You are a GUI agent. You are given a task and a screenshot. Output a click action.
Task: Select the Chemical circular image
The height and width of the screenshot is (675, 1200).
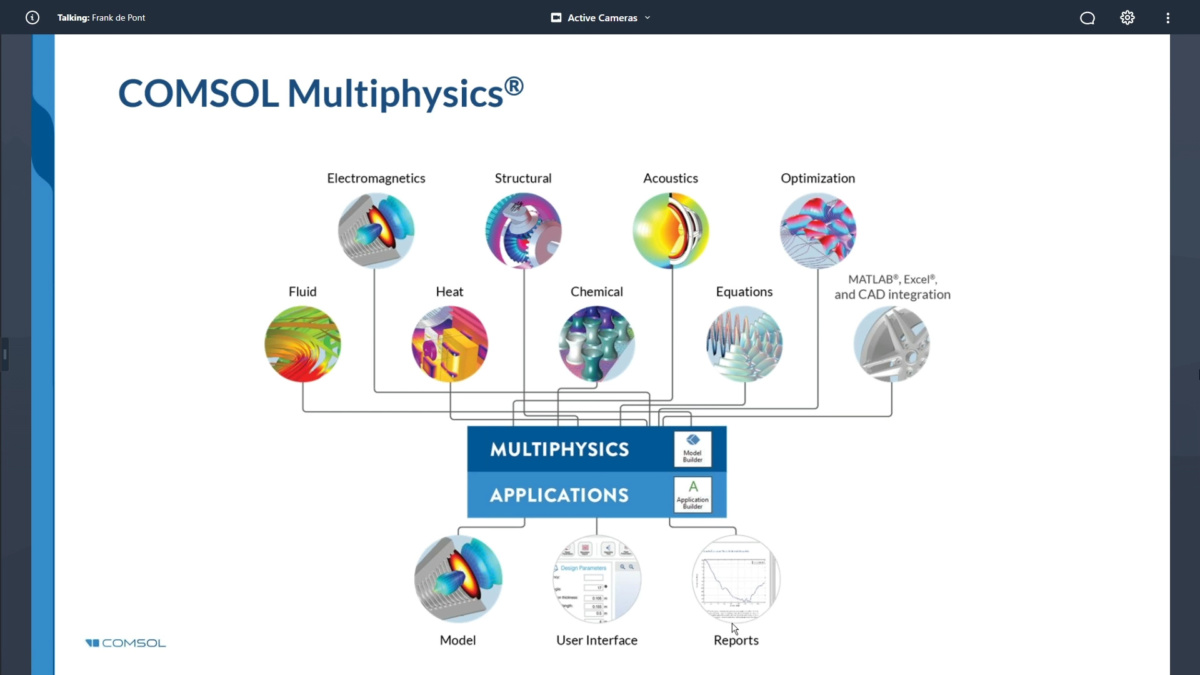[x=597, y=344]
